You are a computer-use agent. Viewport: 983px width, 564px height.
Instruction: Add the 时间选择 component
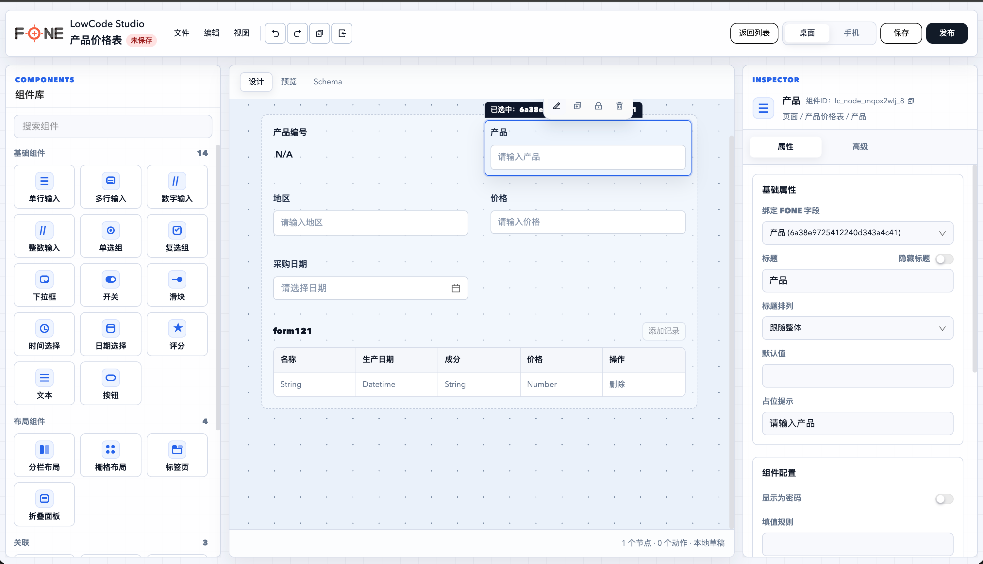coord(45,334)
